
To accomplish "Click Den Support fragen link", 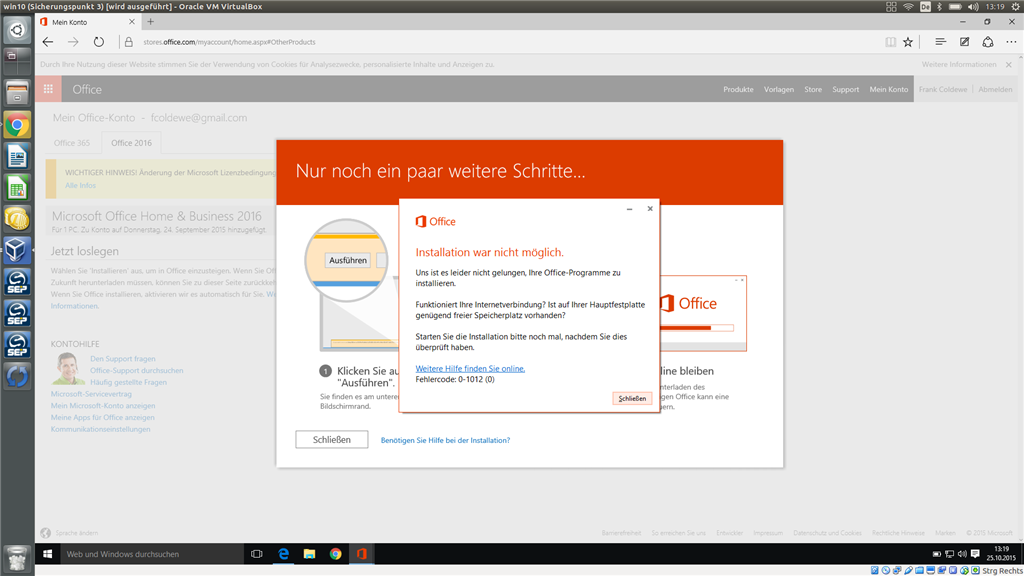I will tap(123, 359).
